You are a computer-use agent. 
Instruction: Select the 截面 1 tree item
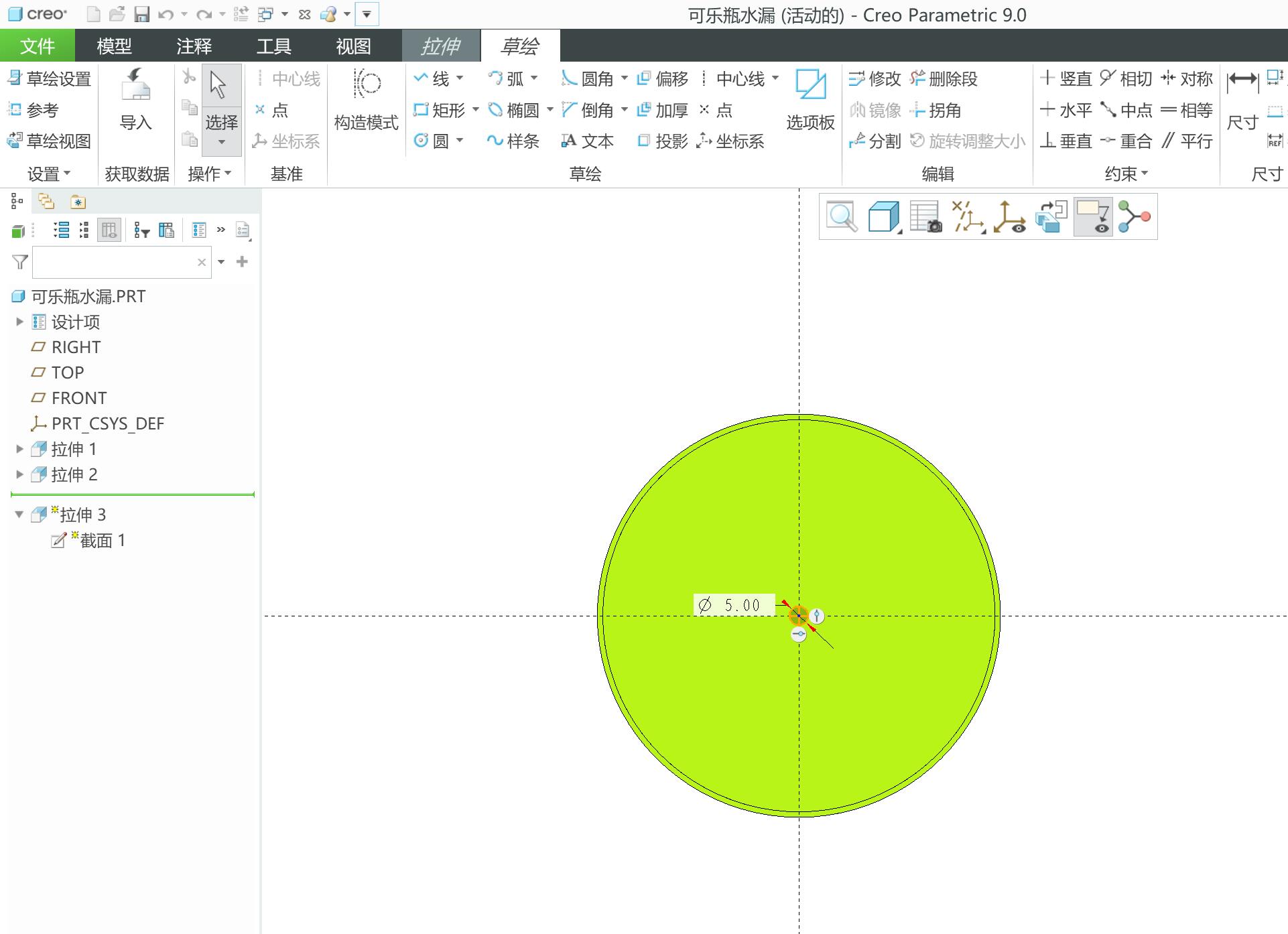pos(88,540)
